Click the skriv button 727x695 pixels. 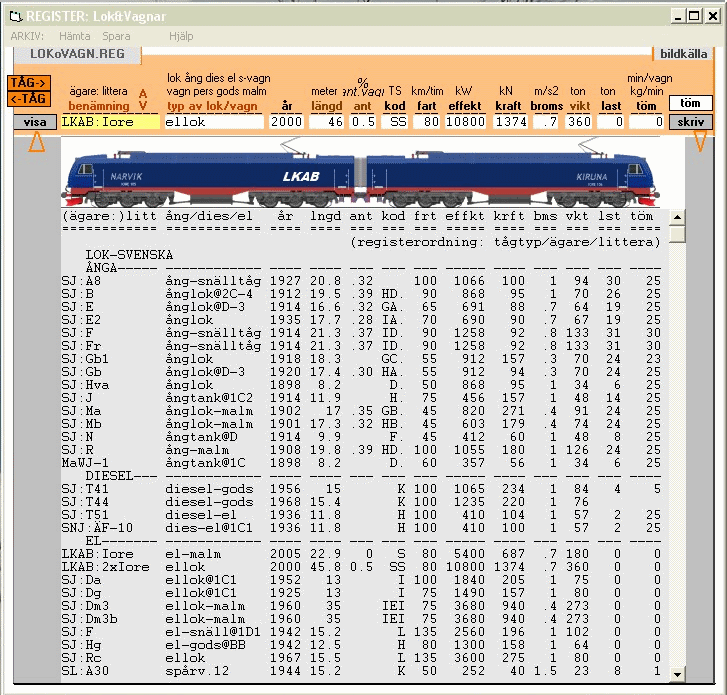click(691, 122)
